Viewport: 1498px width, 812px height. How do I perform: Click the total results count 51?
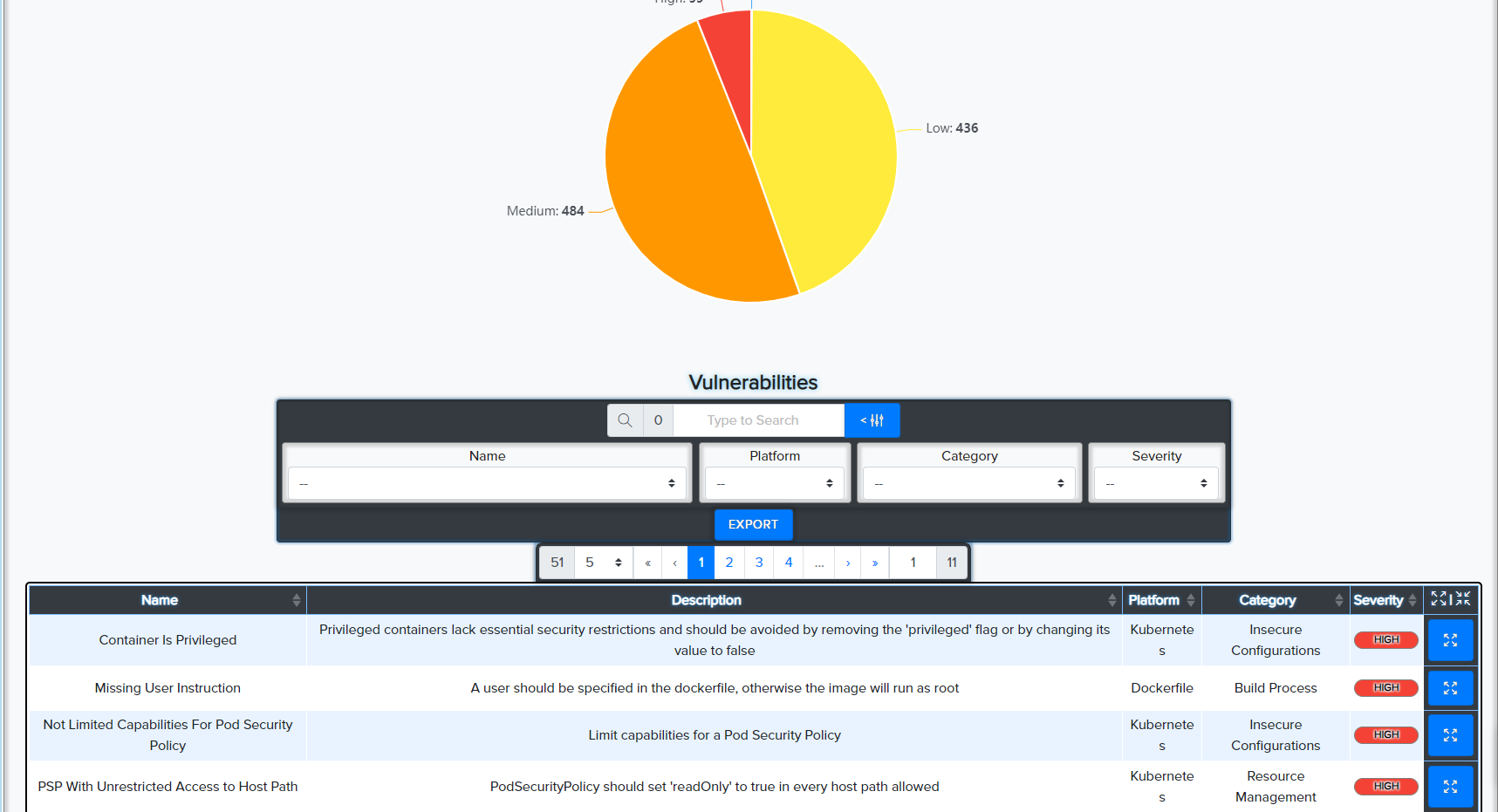point(557,563)
